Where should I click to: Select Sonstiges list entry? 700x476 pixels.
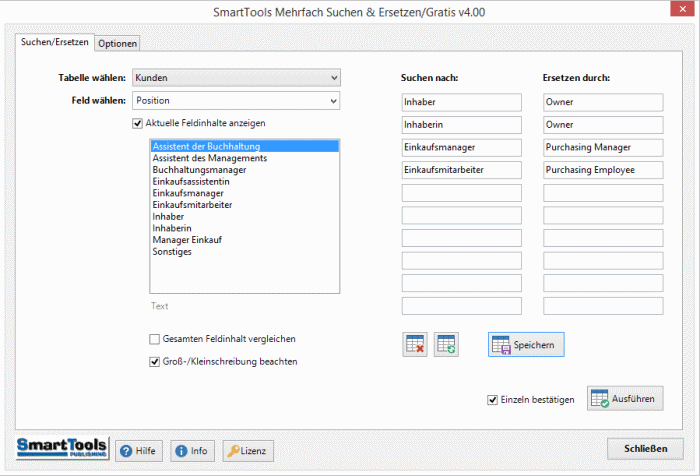coord(245,251)
